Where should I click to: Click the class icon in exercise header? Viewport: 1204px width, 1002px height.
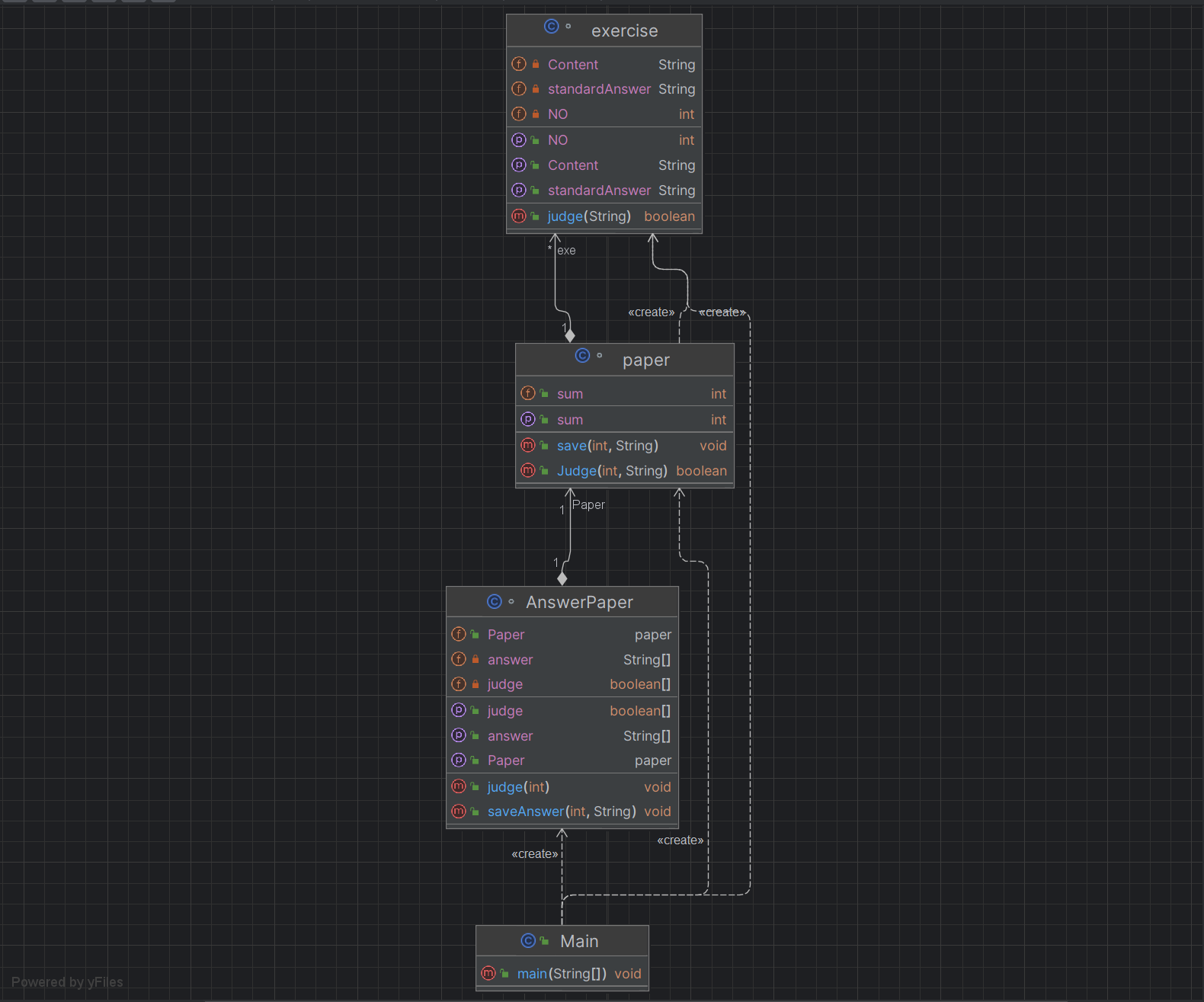pyautogui.click(x=551, y=27)
